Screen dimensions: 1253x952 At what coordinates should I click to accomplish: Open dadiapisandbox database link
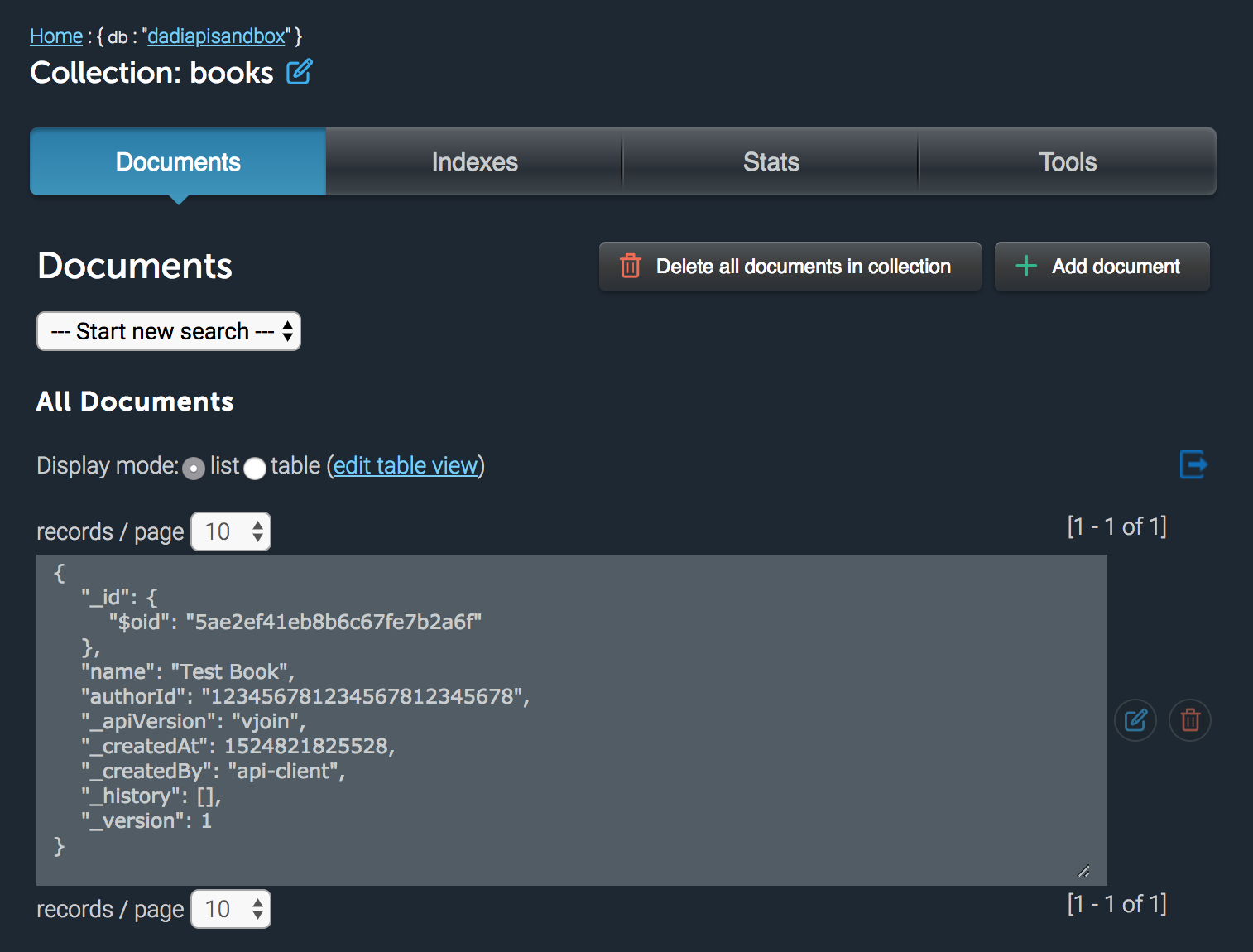point(216,36)
